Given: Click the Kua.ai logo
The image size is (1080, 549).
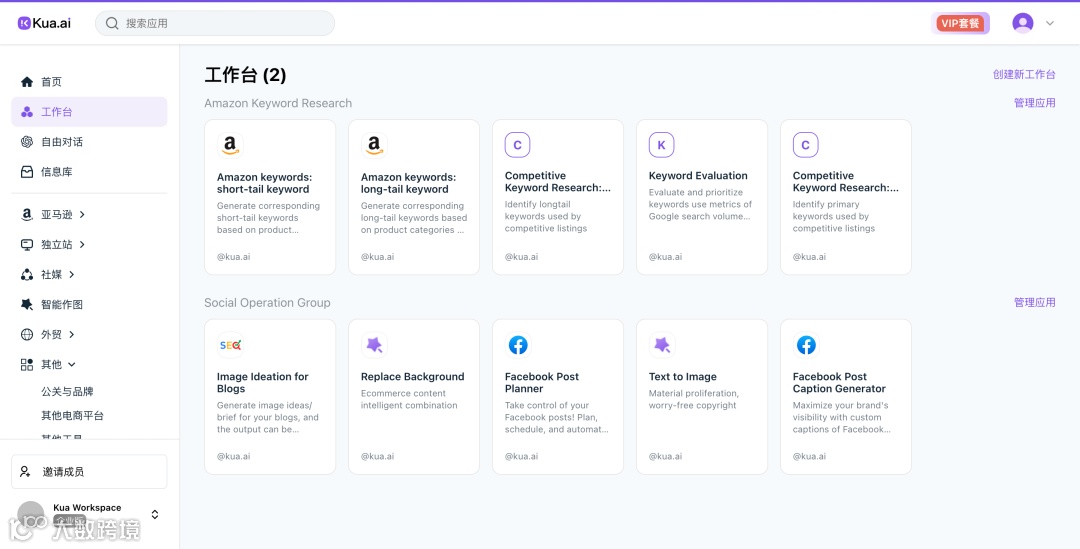Looking at the screenshot, I should click(44, 23).
